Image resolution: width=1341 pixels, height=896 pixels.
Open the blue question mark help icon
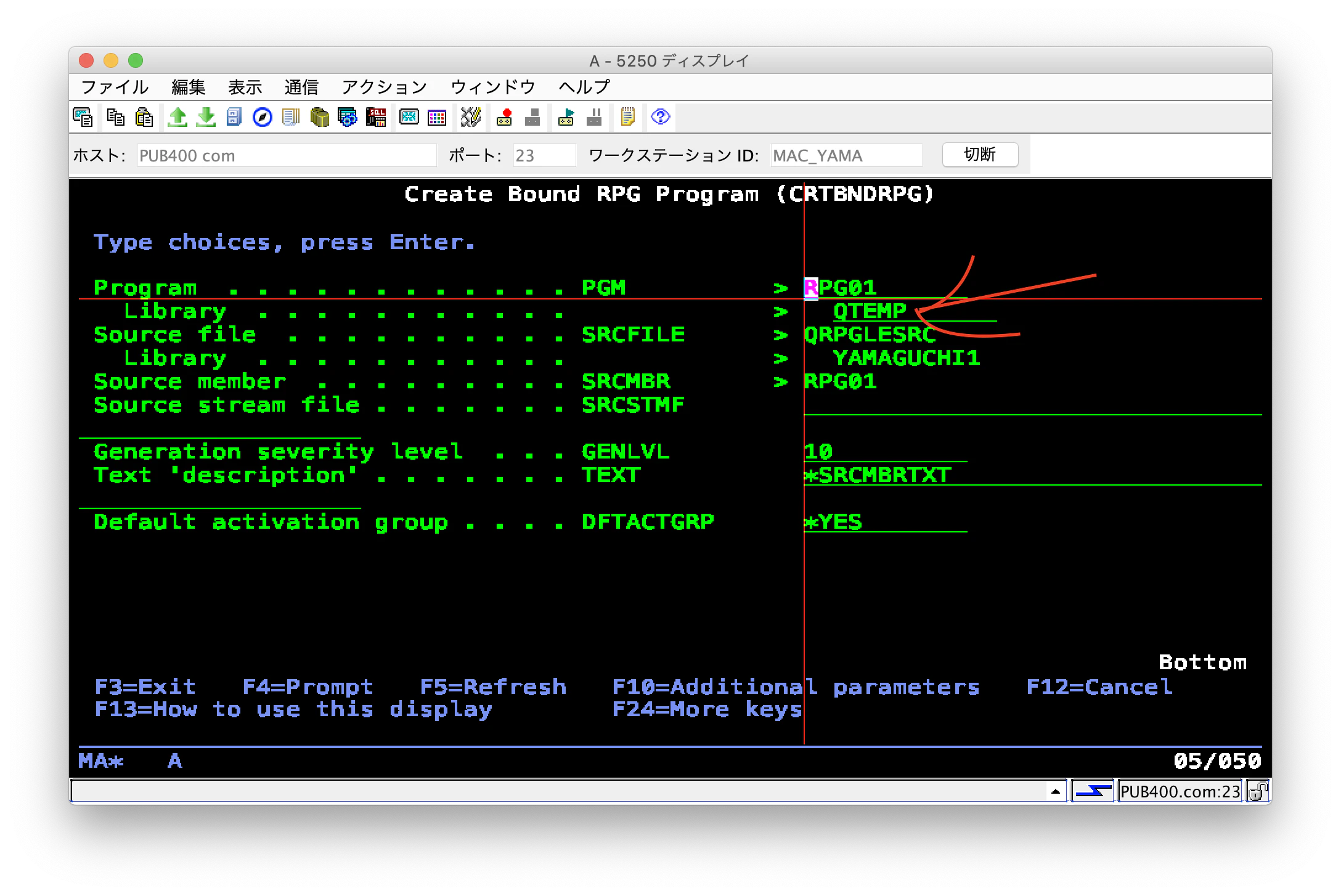pyautogui.click(x=660, y=117)
